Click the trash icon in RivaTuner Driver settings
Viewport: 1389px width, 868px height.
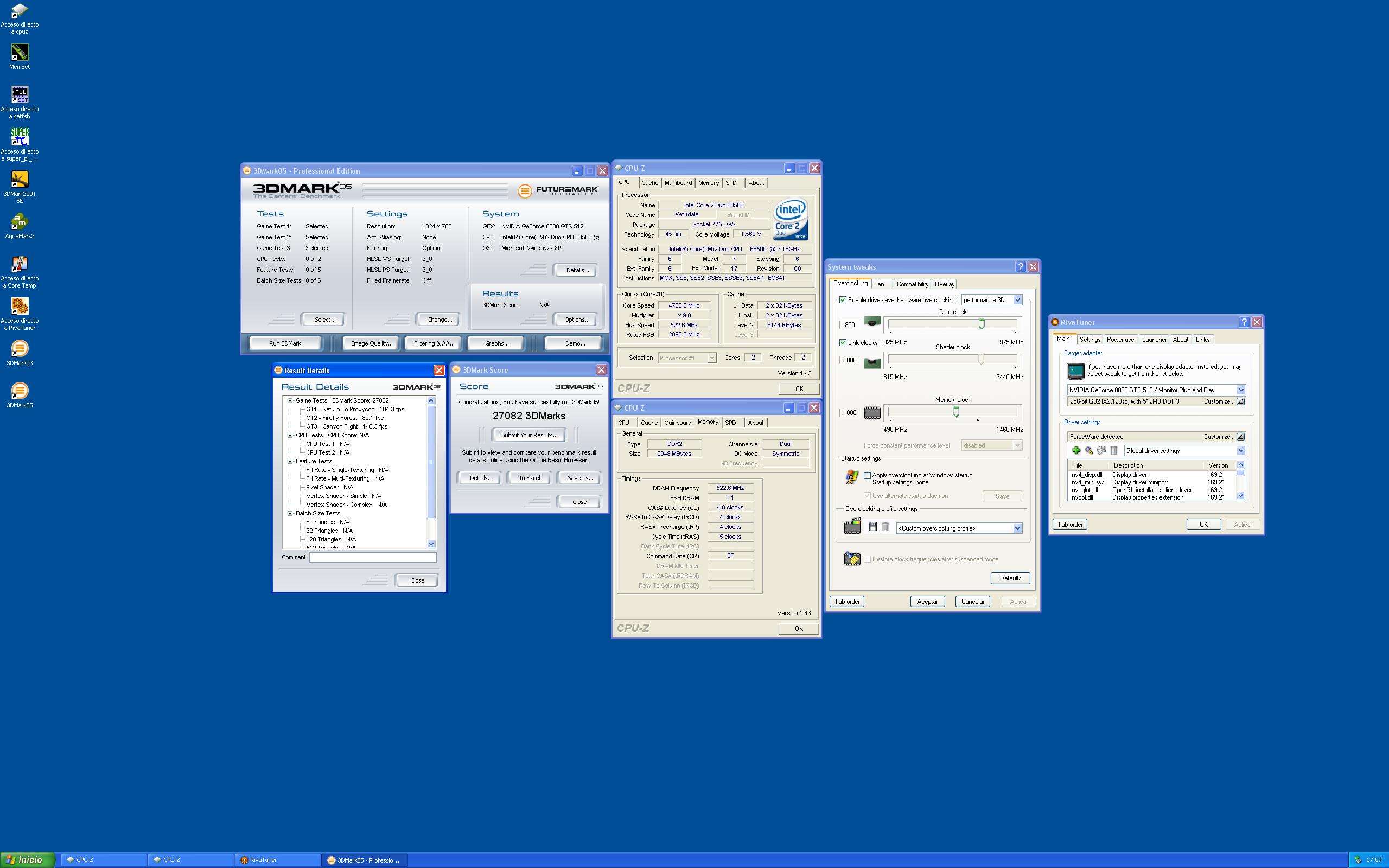1113,451
